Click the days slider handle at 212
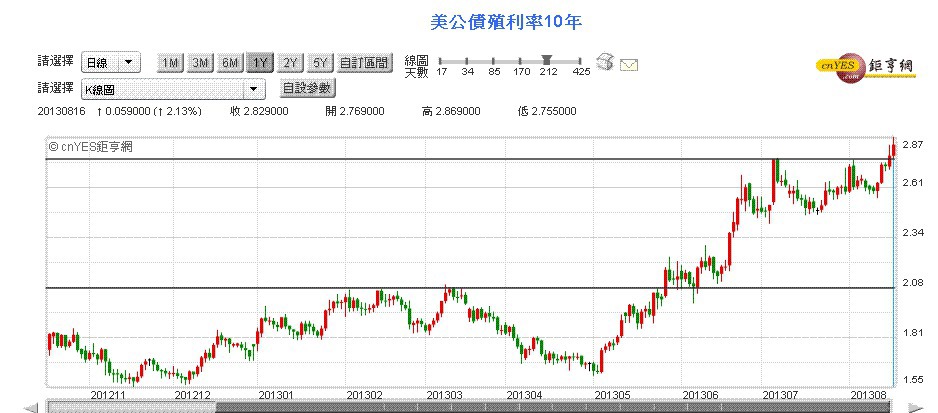Image resolution: width=938 pixels, height=413 pixels. (x=546, y=60)
